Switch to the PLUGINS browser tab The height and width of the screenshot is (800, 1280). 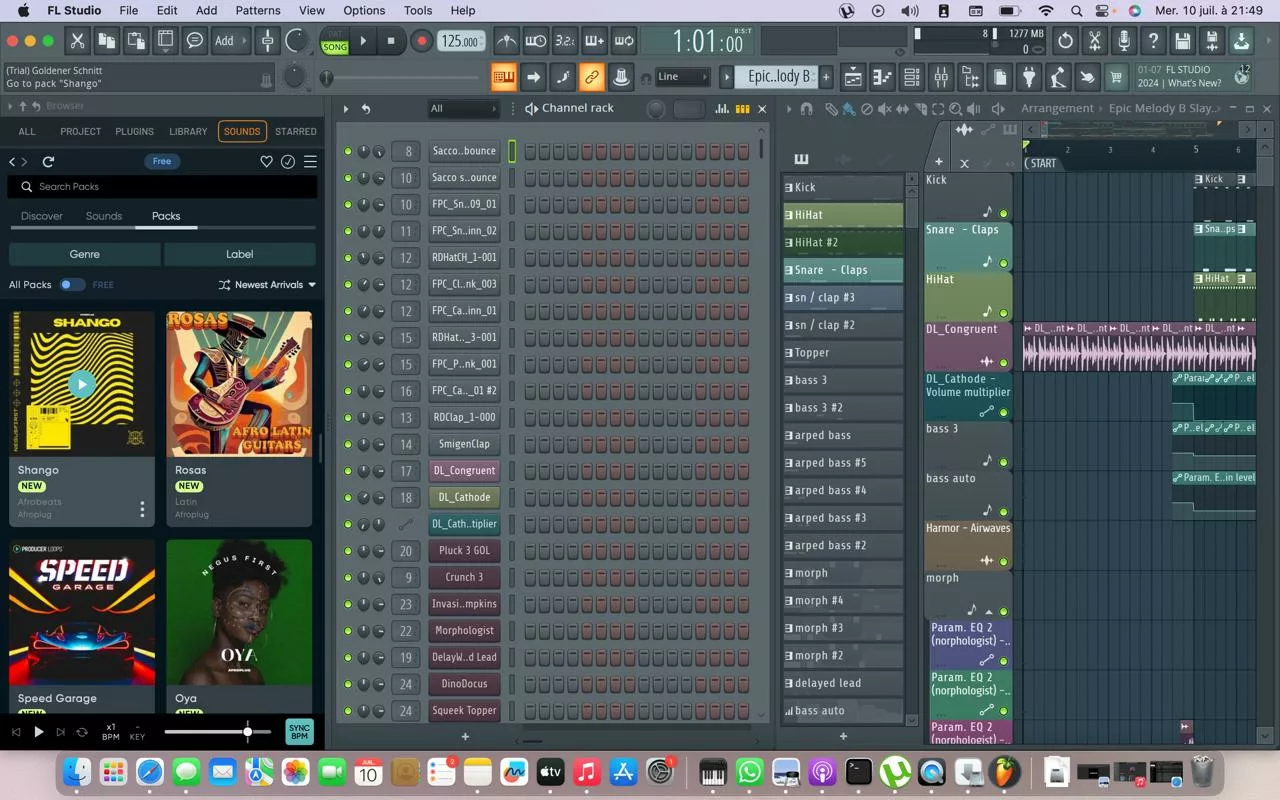[134, 131]
